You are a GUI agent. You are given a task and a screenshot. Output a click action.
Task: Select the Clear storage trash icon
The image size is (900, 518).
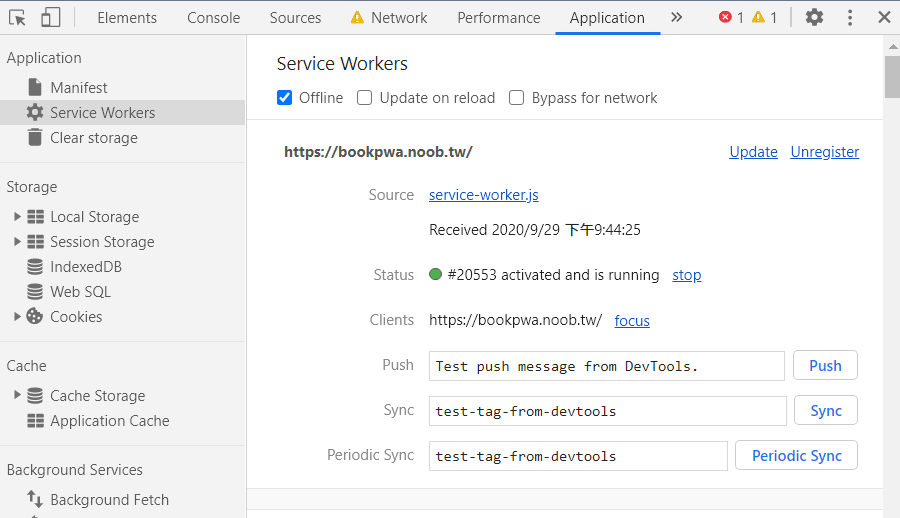35,138
